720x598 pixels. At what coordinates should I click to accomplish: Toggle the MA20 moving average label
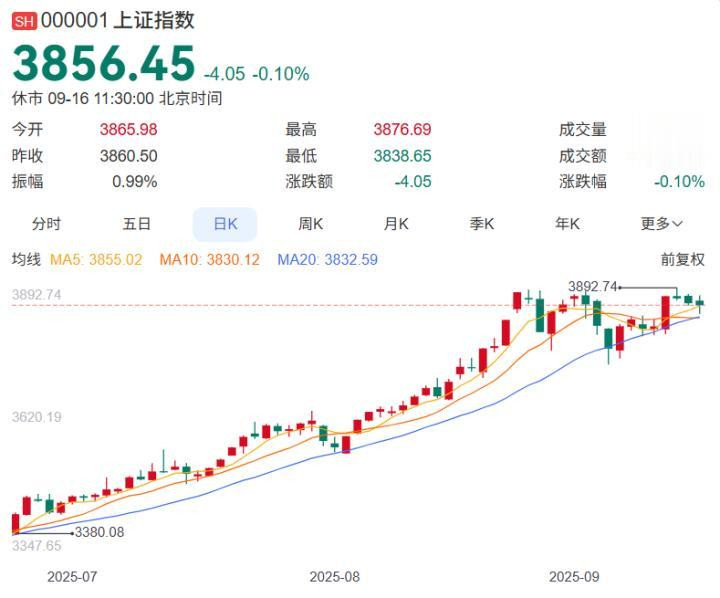[x=327, y=260]
